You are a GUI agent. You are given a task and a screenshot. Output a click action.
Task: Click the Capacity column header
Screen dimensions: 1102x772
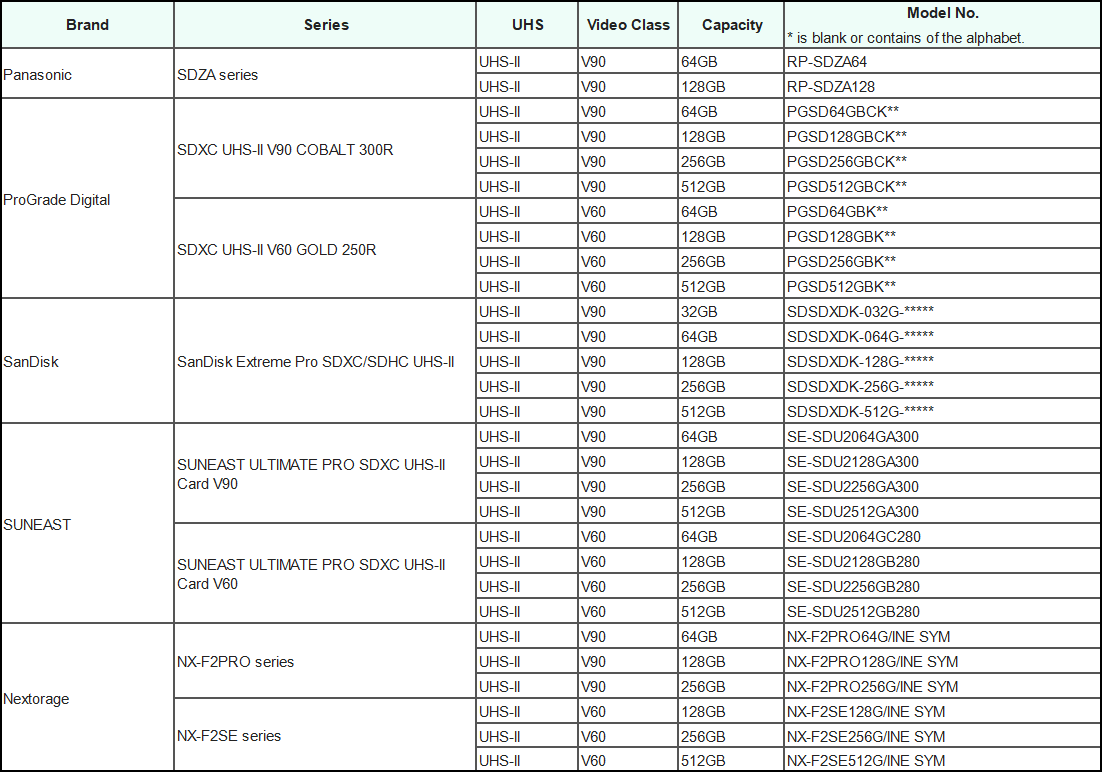point(732,25)
